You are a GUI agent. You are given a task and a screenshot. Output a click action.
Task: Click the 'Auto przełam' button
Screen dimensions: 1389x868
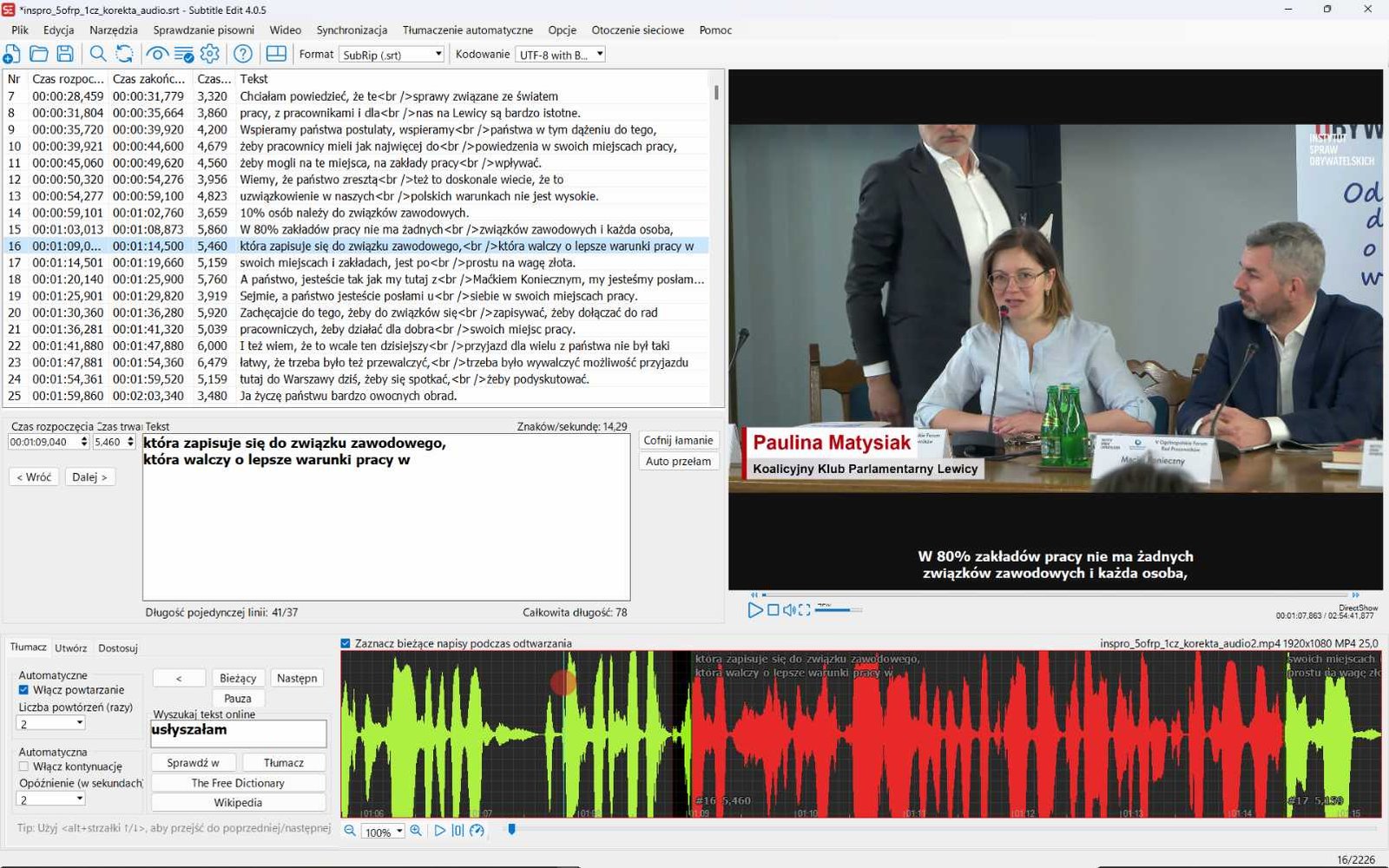click(678, 461)
